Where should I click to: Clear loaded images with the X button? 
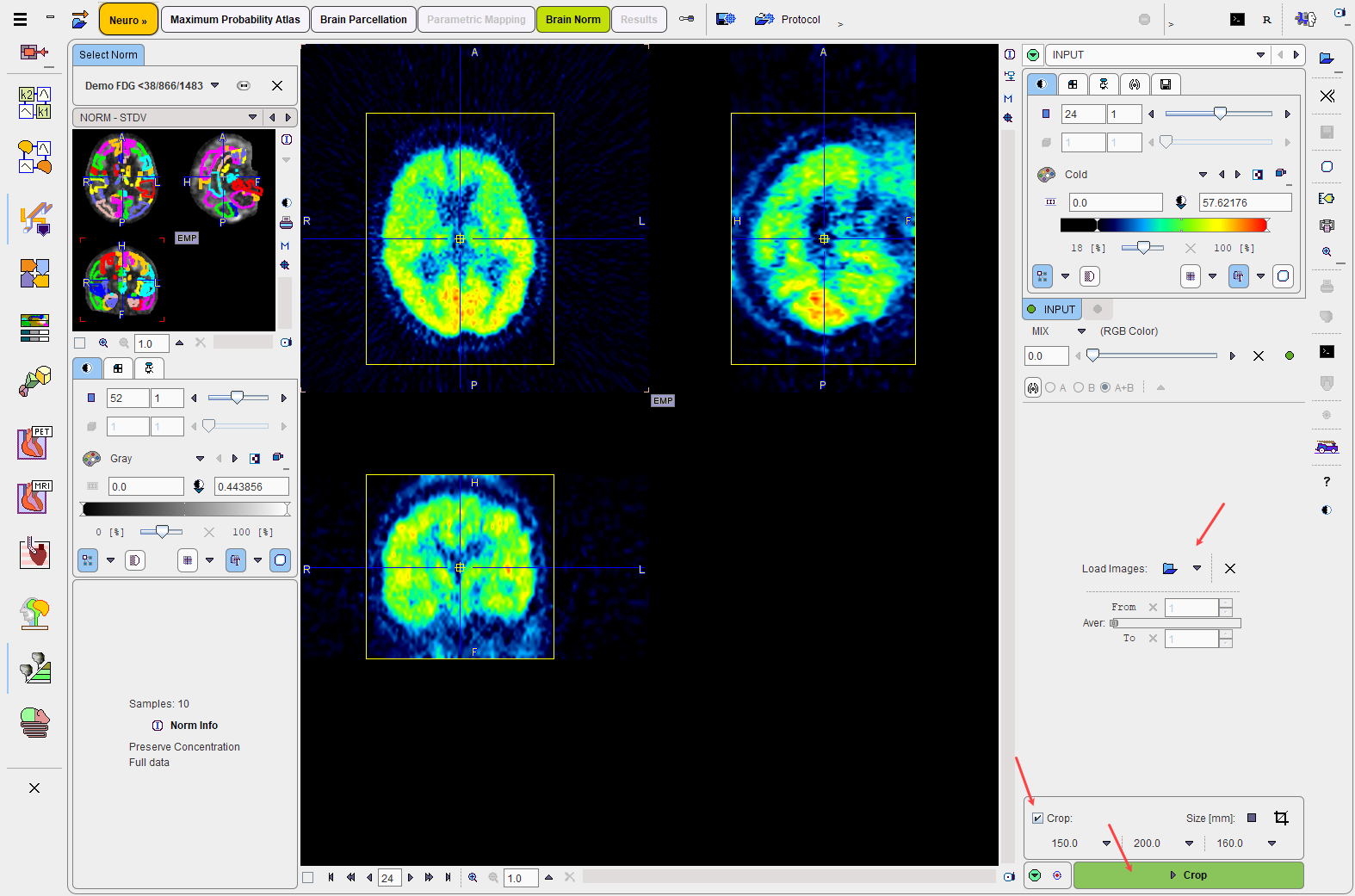(x=1229, y=569)
